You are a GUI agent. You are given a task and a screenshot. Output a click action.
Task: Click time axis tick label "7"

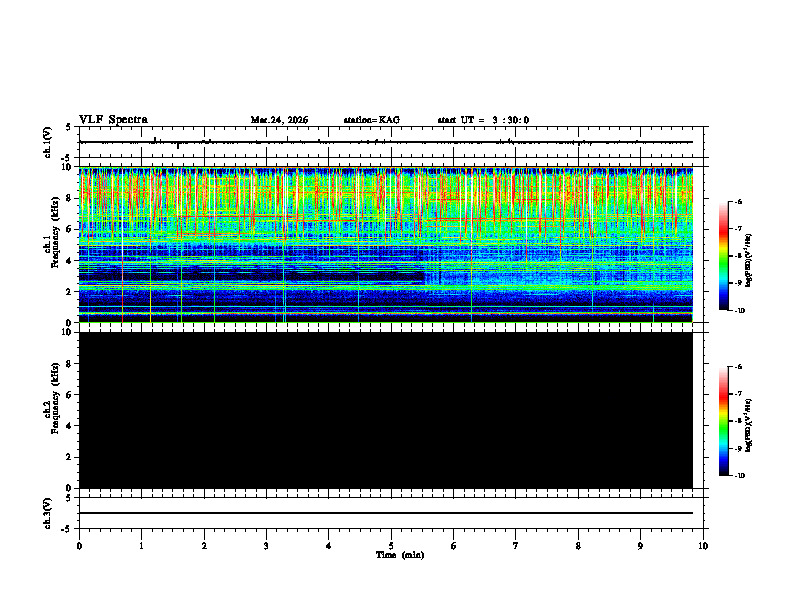coord(516,546)
